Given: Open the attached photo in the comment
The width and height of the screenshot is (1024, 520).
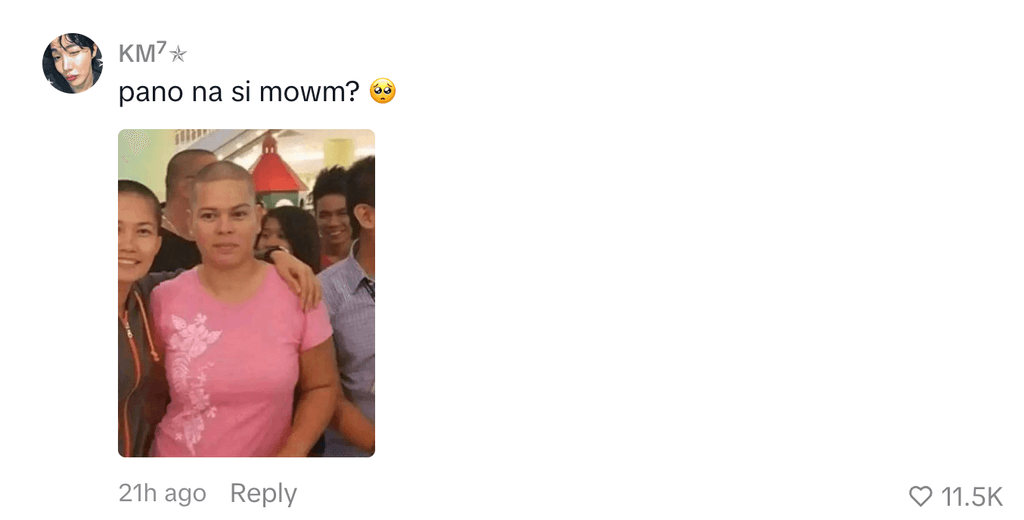Looking at the screenshot, I should point(246,293).
